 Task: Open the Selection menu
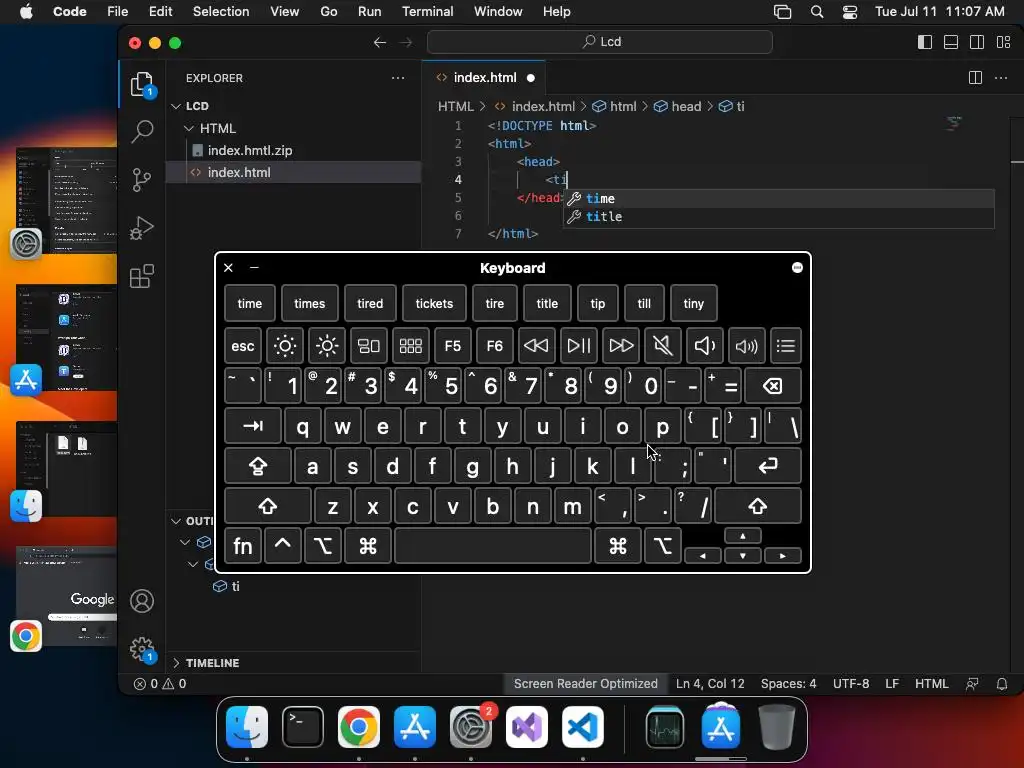(221, 12)
